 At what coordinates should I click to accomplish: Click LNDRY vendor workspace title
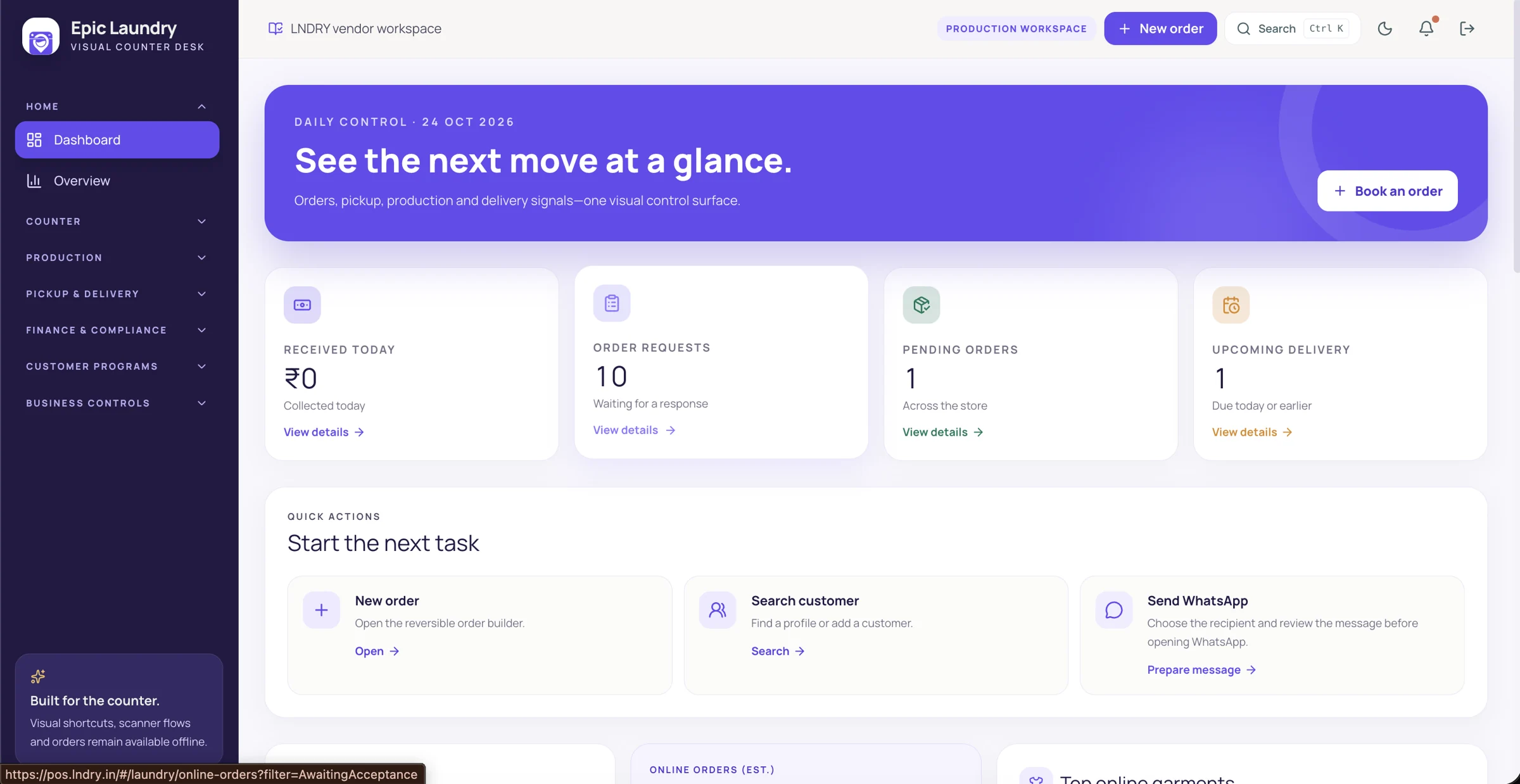(x=366, y=28)
